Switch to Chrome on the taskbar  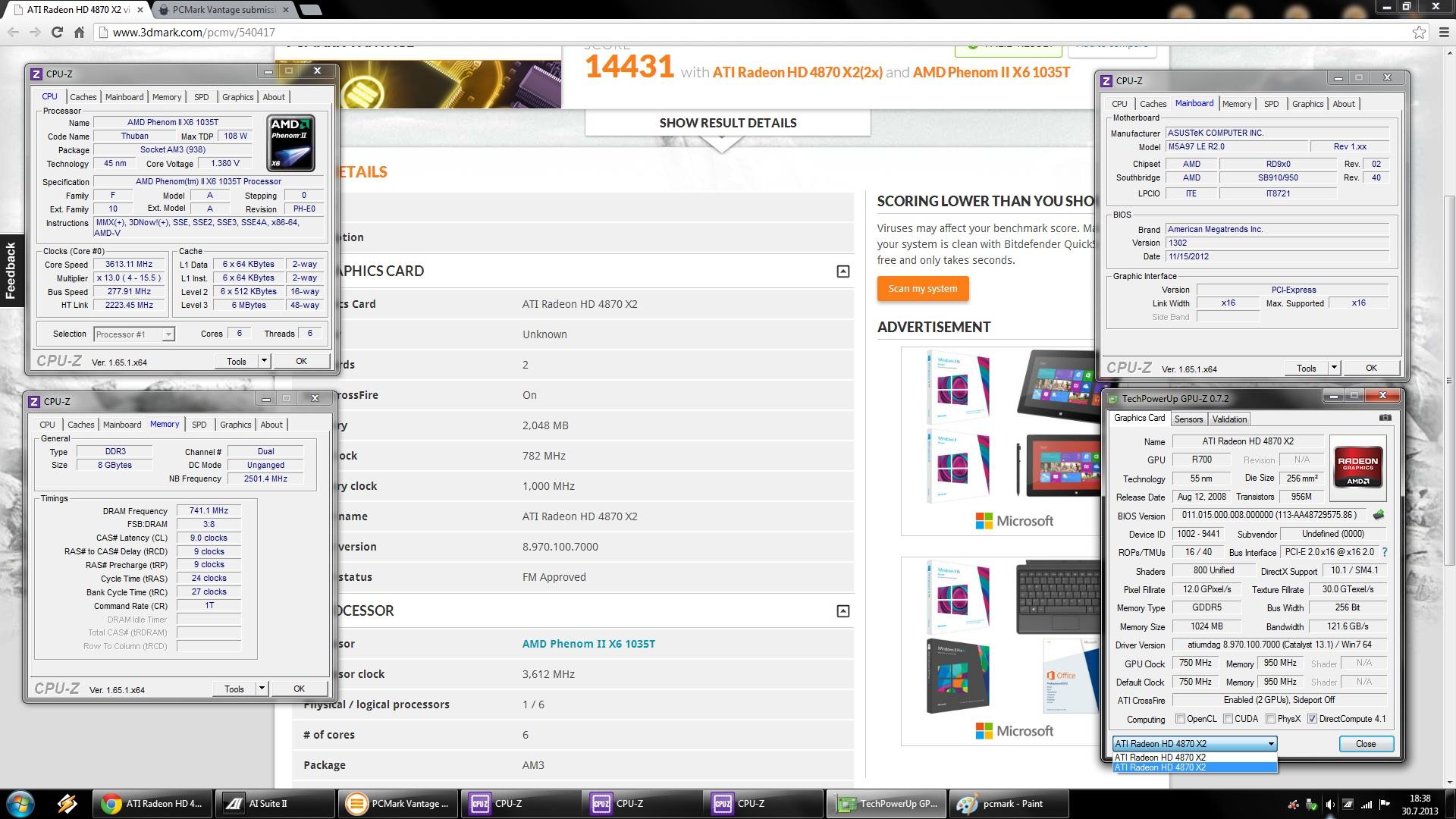(x=152, y=803)
